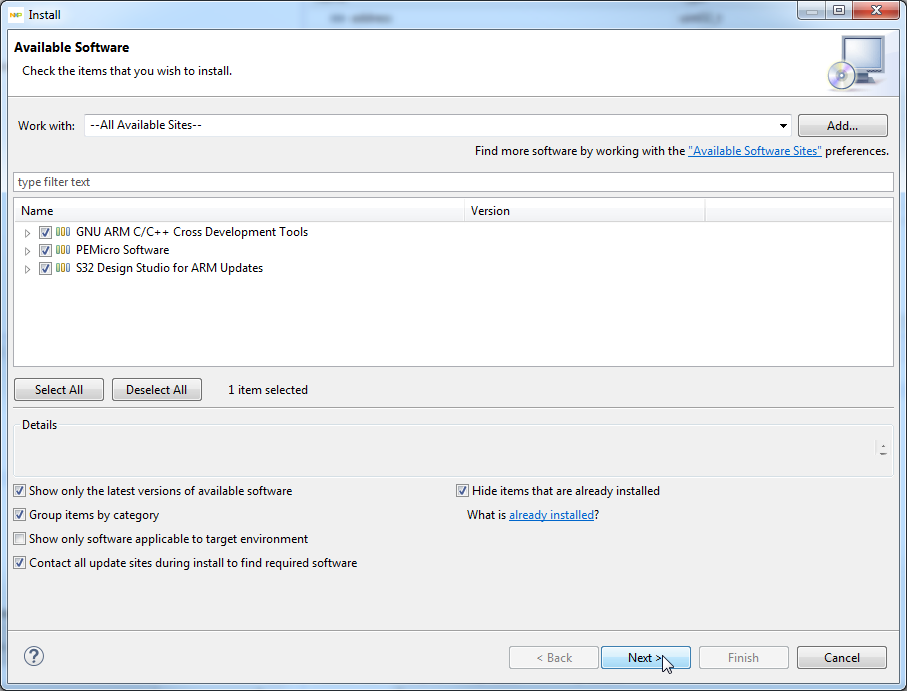Click the PEMicro Software category icon
The image size is (907, 691).
coord(63,250)
